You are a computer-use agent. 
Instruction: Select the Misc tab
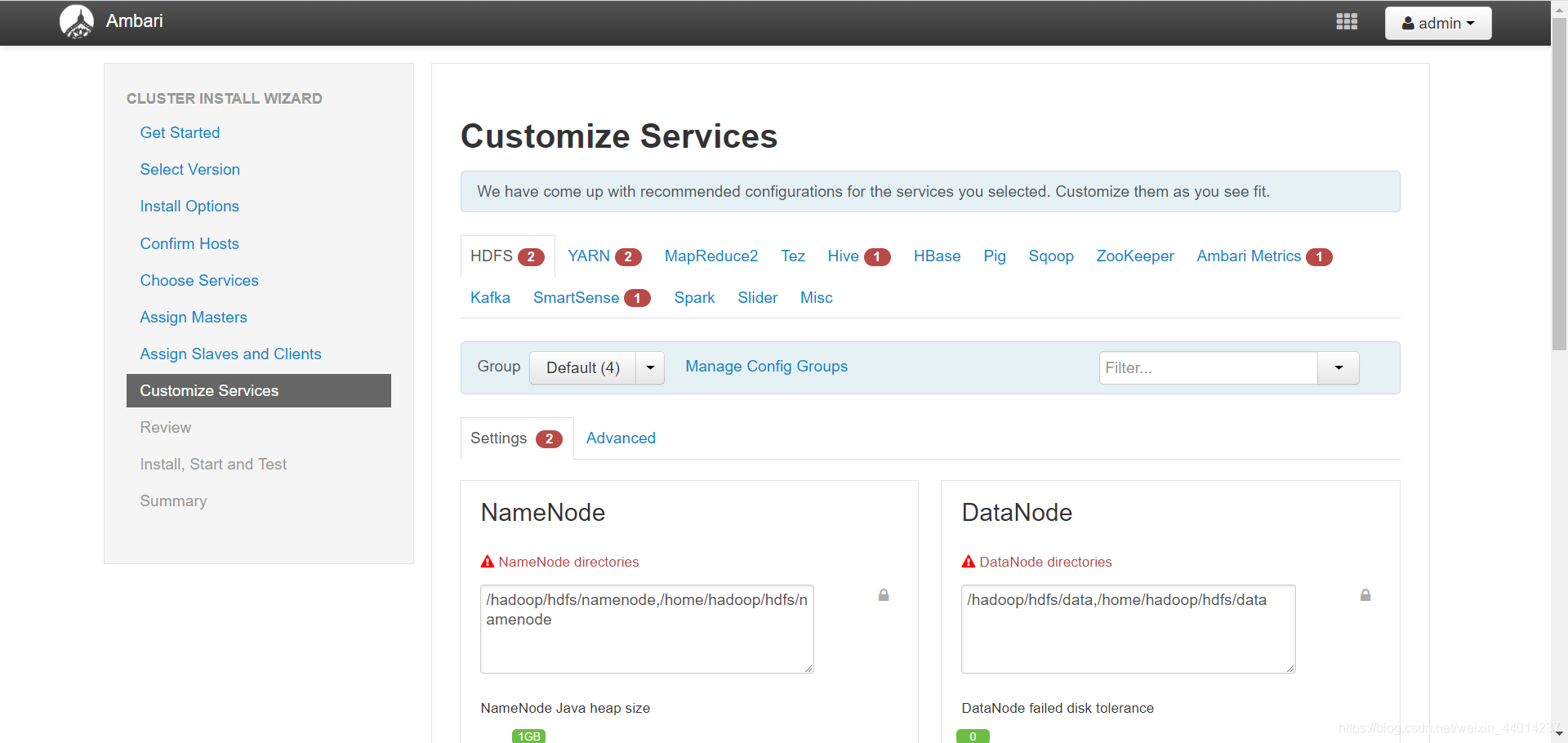[x=817, y=298]
